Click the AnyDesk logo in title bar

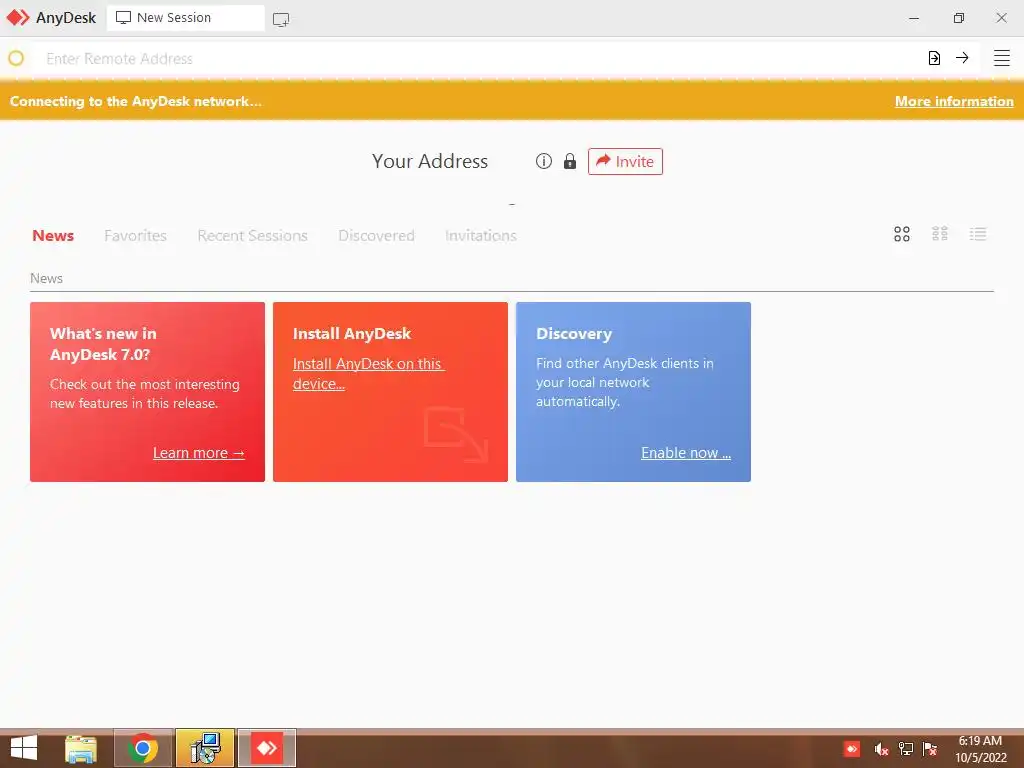18,18
